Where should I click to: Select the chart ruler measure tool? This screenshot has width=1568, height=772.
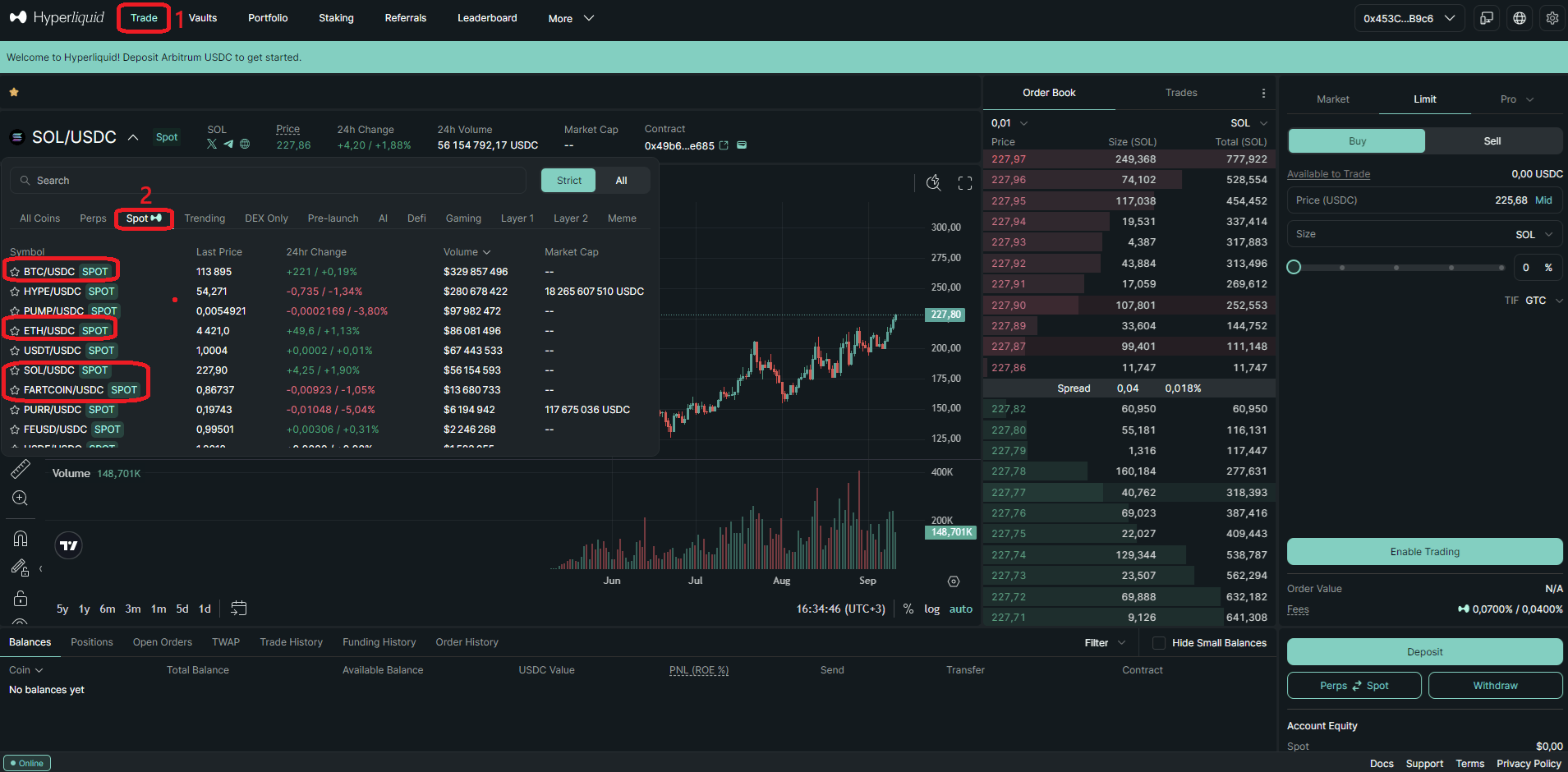coord(21,469)
